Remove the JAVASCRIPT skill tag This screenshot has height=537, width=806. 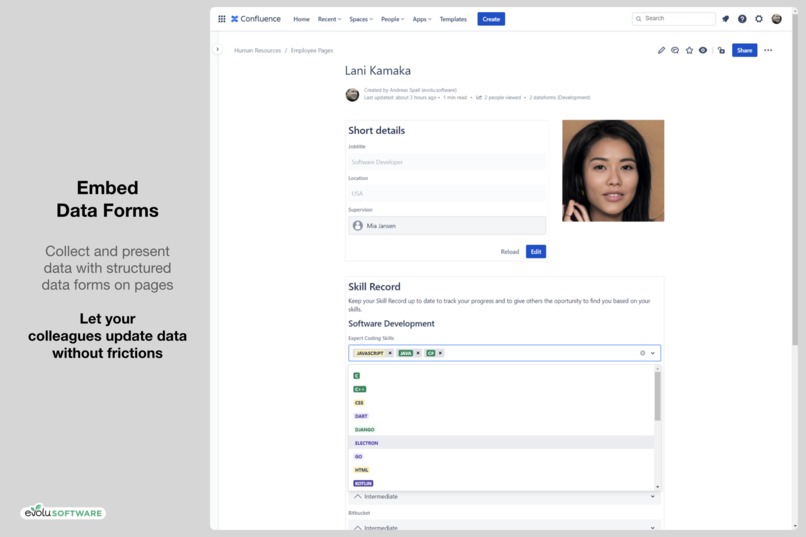pyautogui.click(x=390, y=353)
